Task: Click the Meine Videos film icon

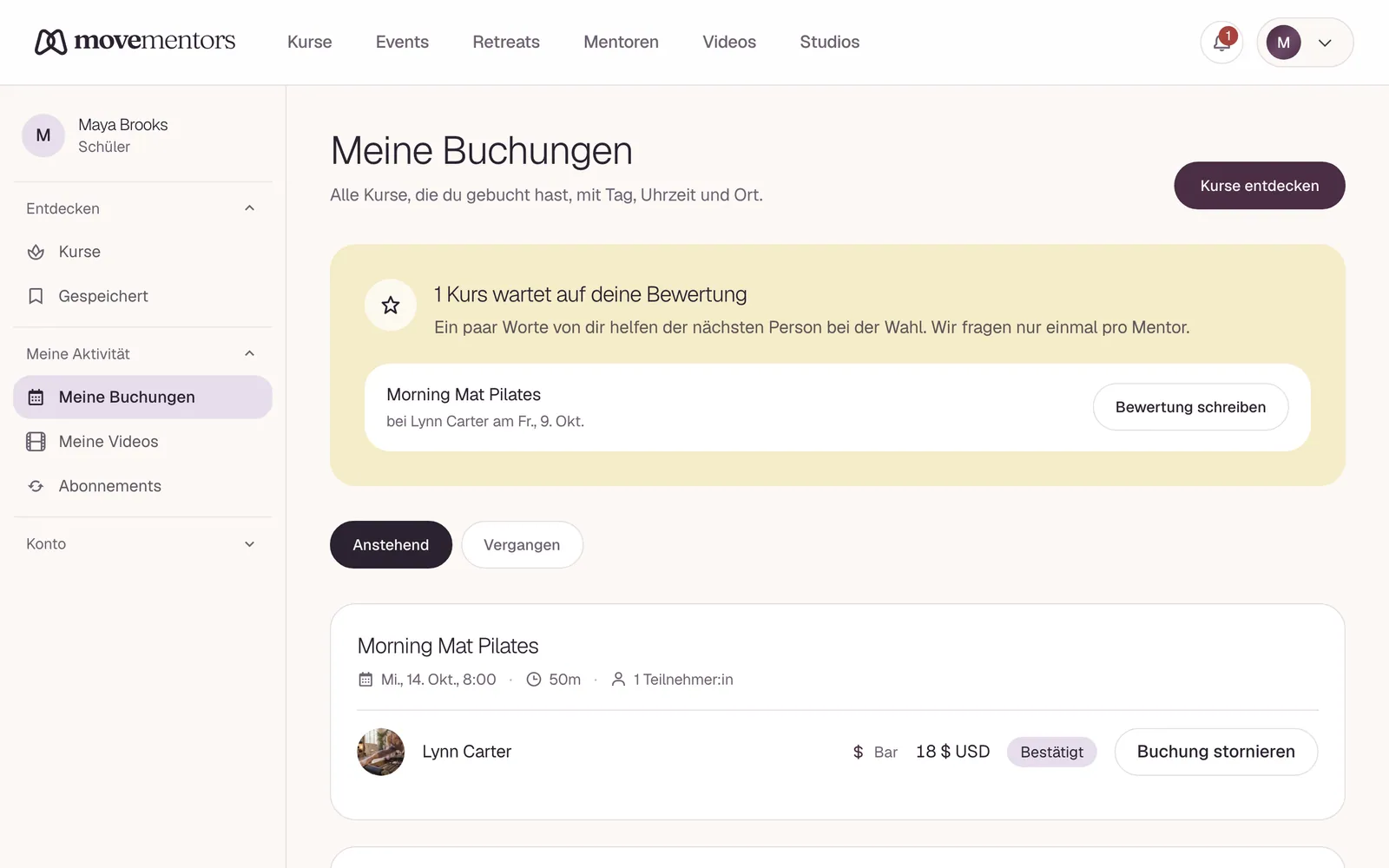Action: pos(36,442)
